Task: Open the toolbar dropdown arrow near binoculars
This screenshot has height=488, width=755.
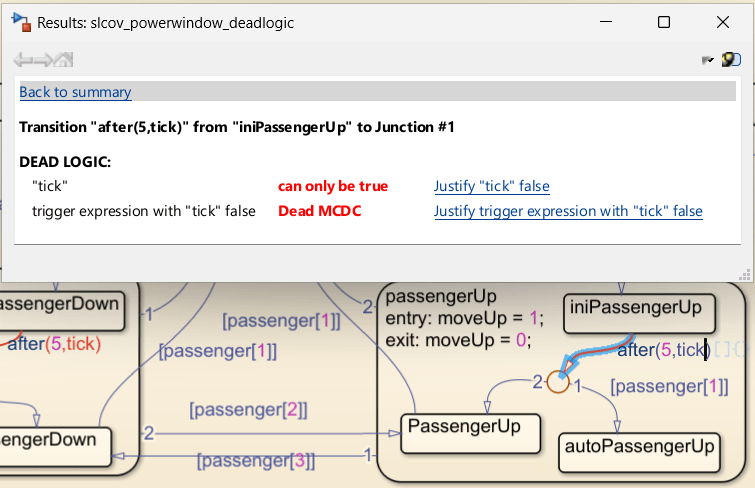Action: (x=708, y=60)
